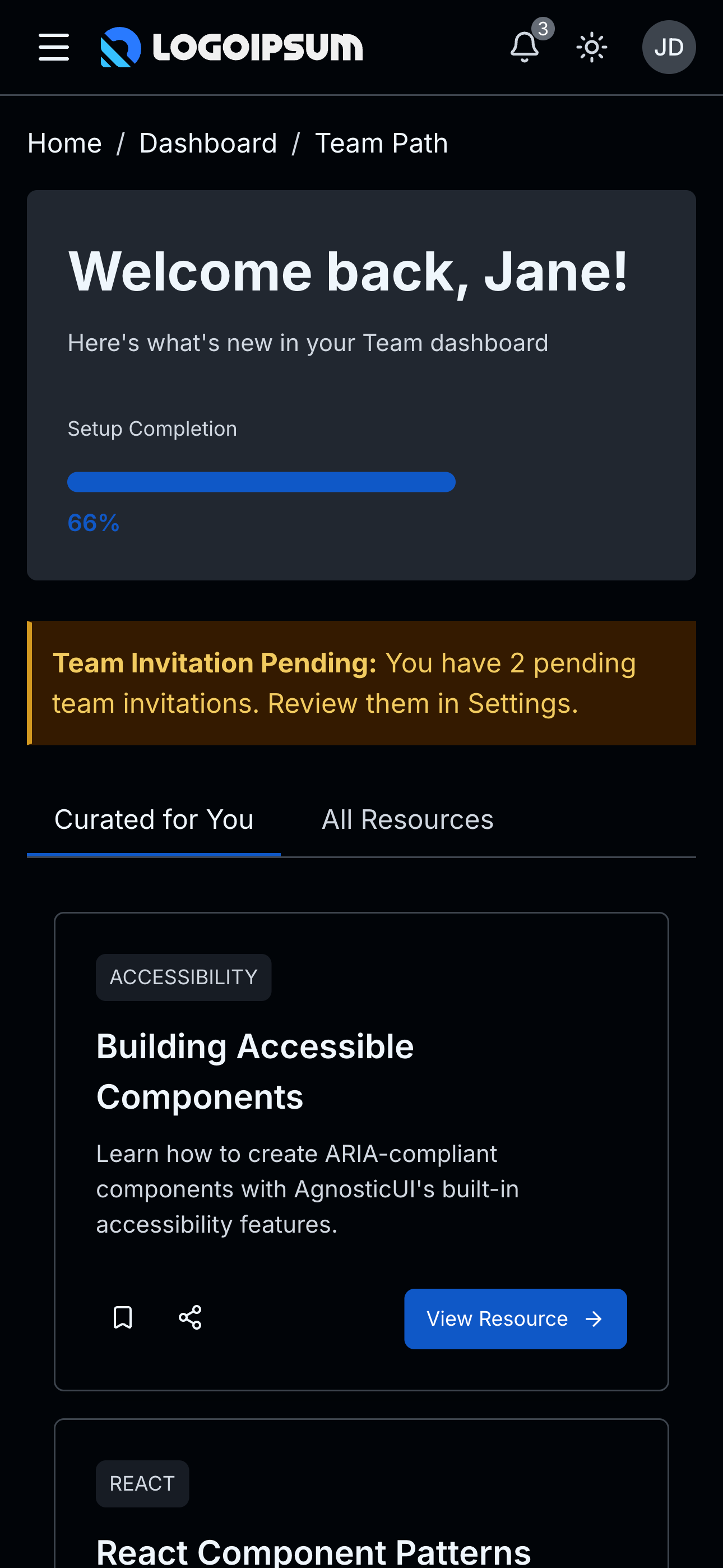Switch to the All Resources tab
Image resolution: width=723 pixels, height=1568 pixels.
(x=407, y=819)
